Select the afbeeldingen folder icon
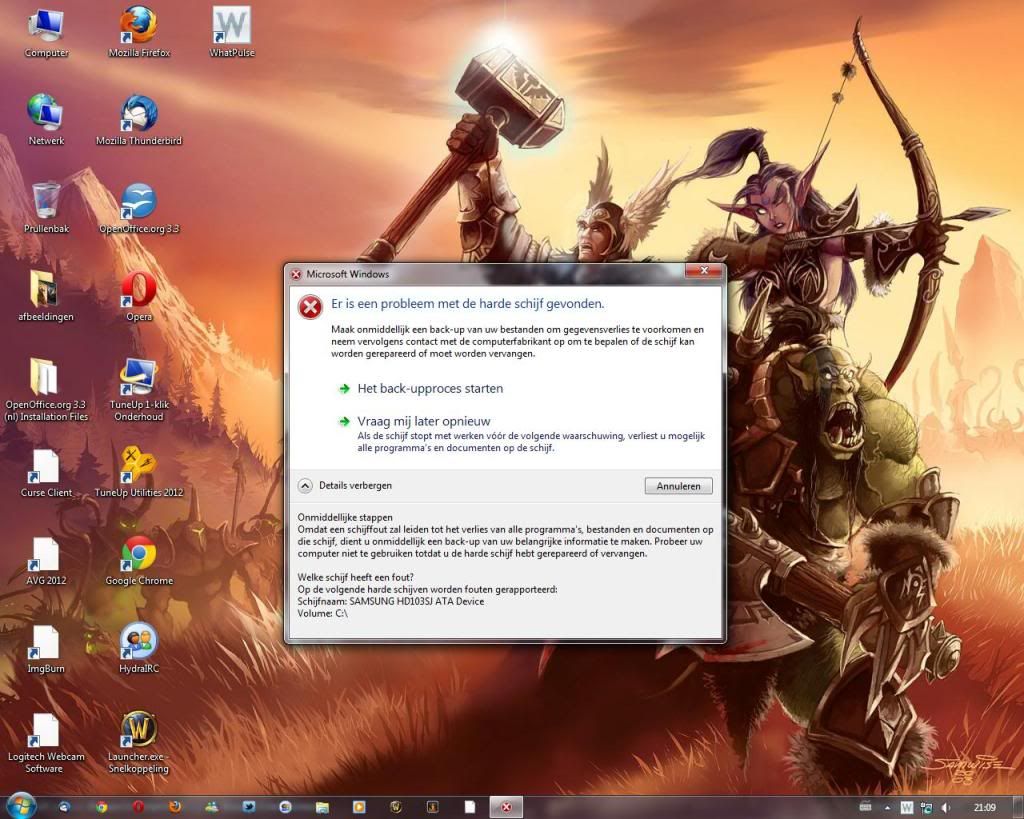1024x819 pixels. pyautogui.click(x=46, y=297)
